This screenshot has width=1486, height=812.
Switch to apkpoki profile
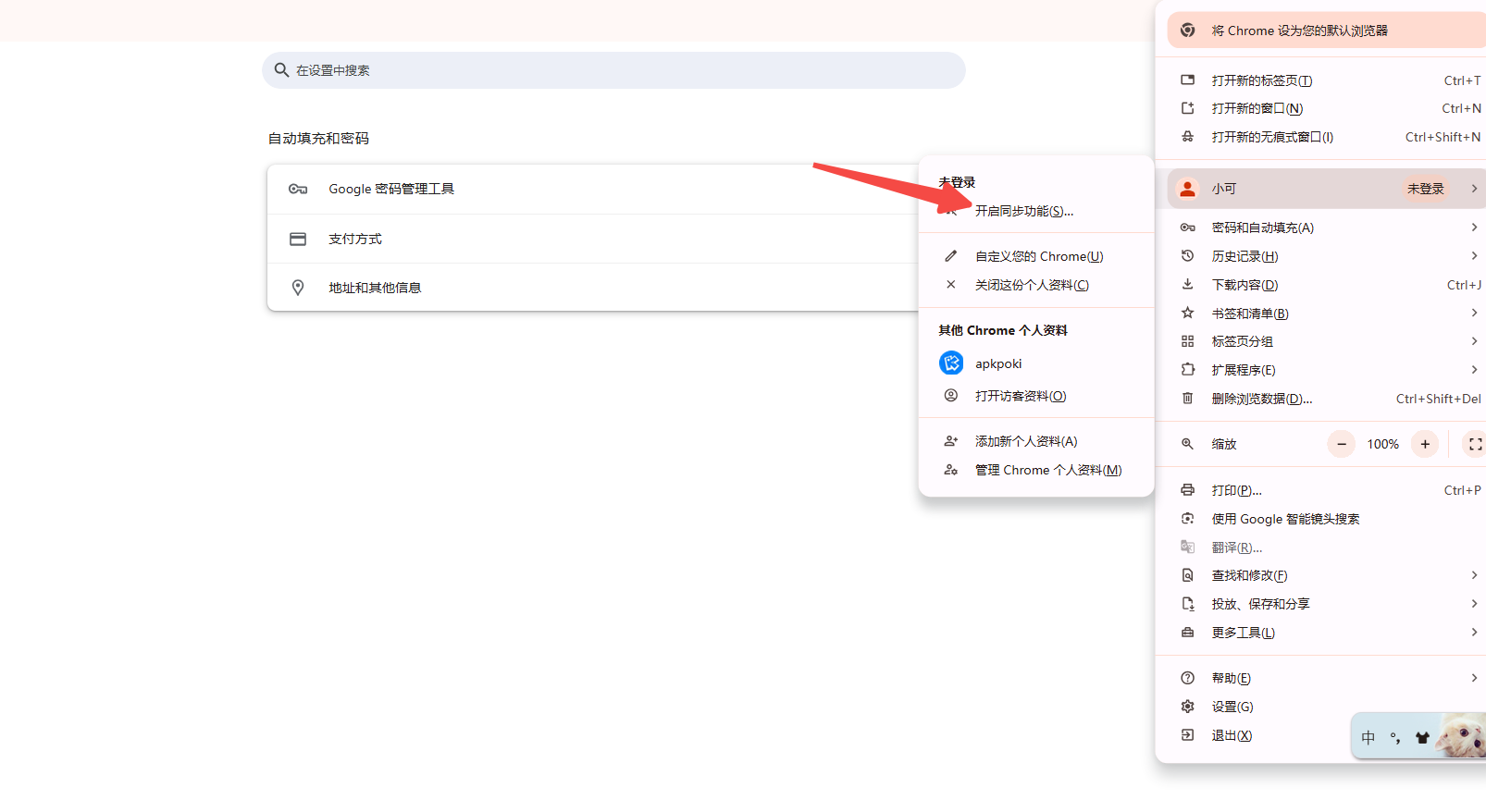click(x=1036, y=363)
